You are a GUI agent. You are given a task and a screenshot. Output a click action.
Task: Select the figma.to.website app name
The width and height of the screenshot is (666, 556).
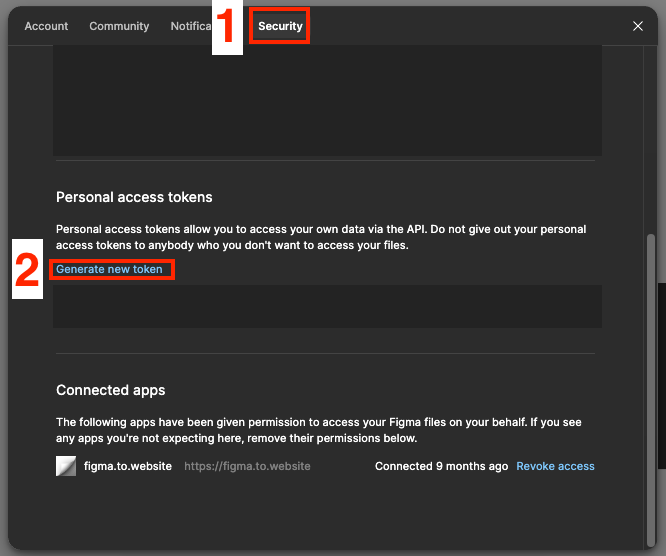pyautogui.click(x=128, y=466)
